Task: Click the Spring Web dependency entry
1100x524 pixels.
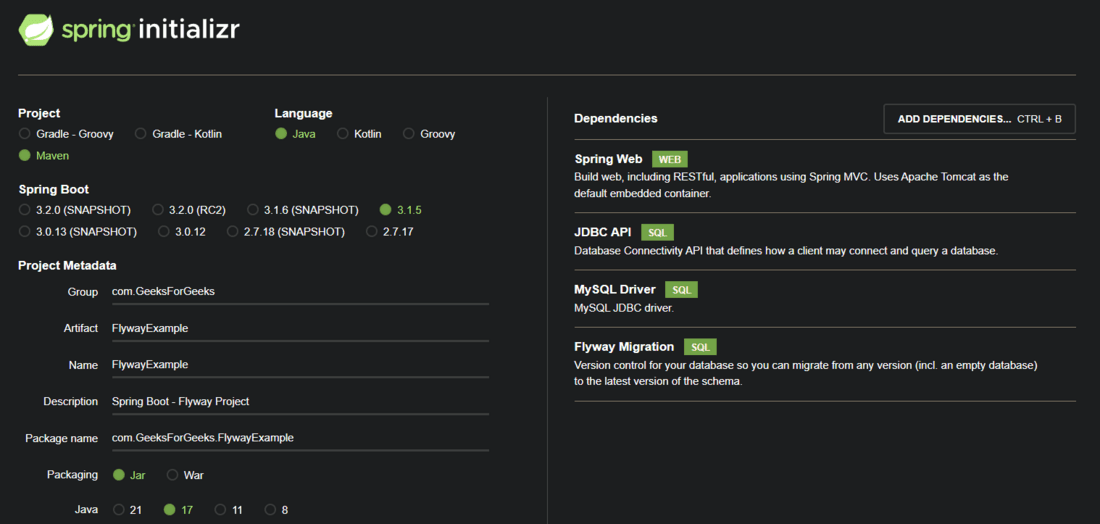Action: pyautogui.click(x=608, y=159)
